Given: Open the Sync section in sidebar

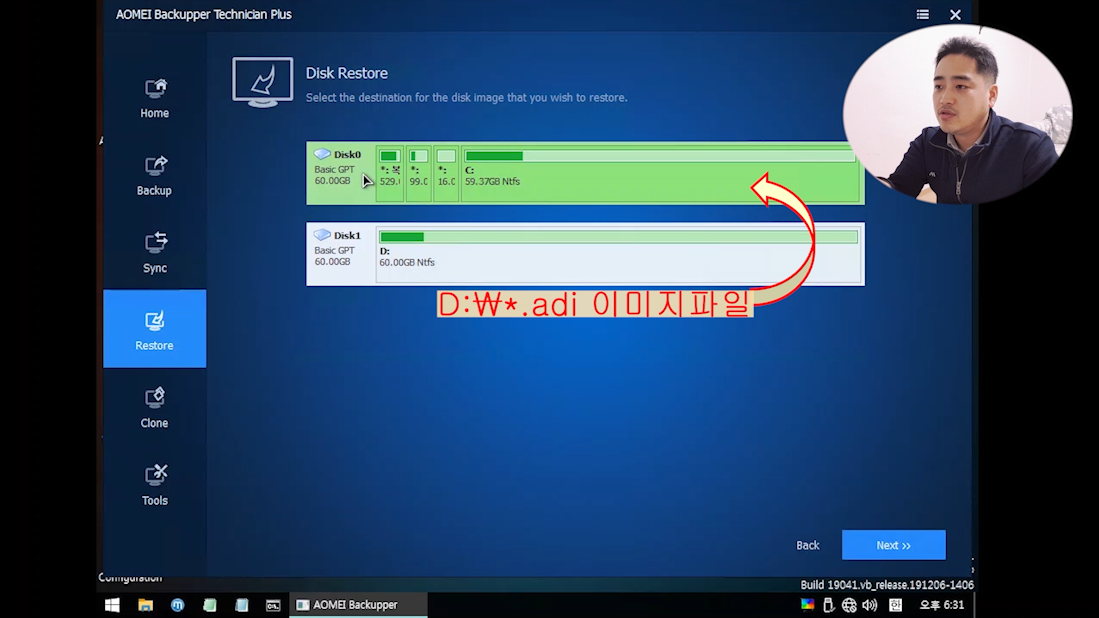Looking at the screenshot, I should (154, 253).
